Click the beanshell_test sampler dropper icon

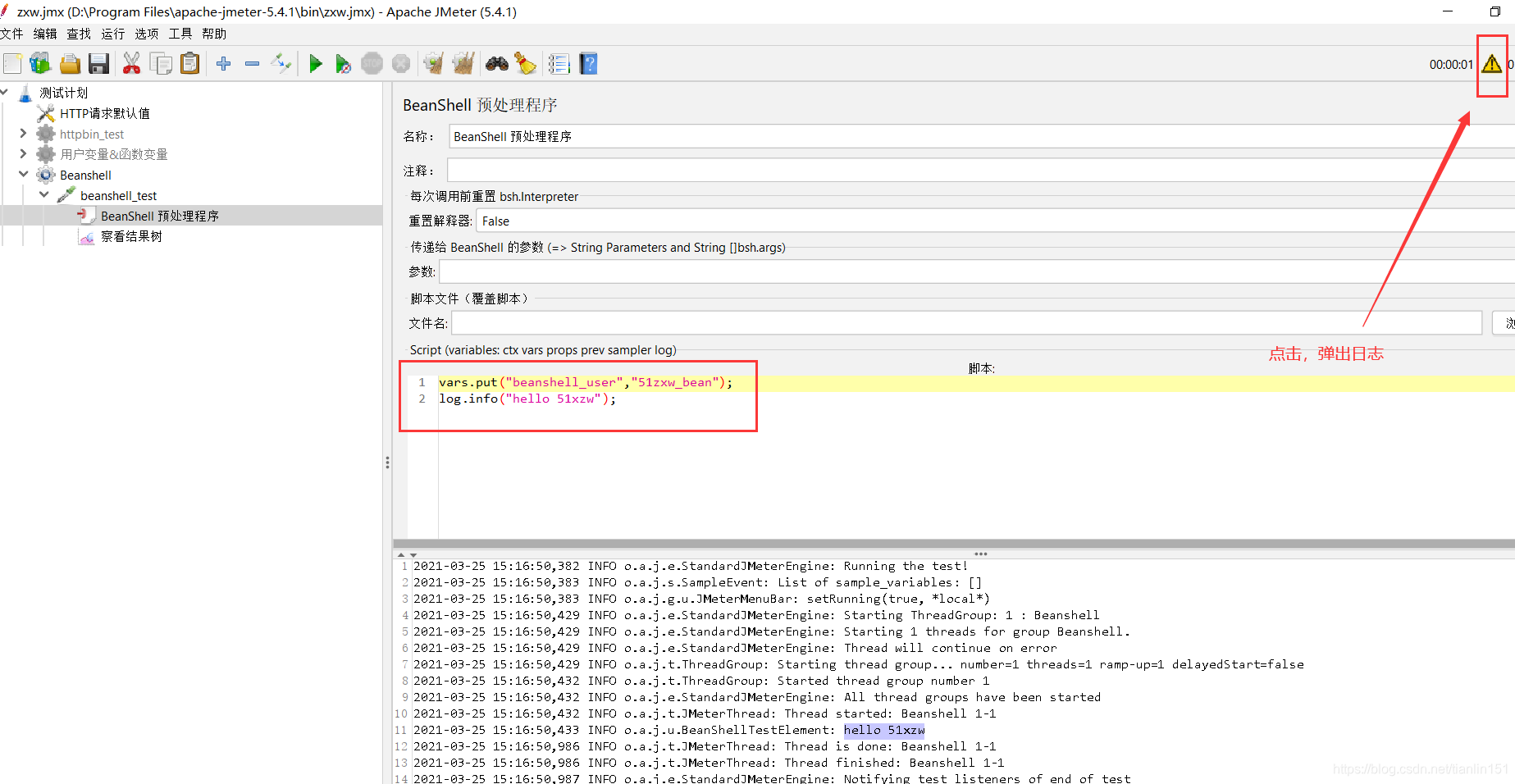pyautogui.click(x=66, y=195)
